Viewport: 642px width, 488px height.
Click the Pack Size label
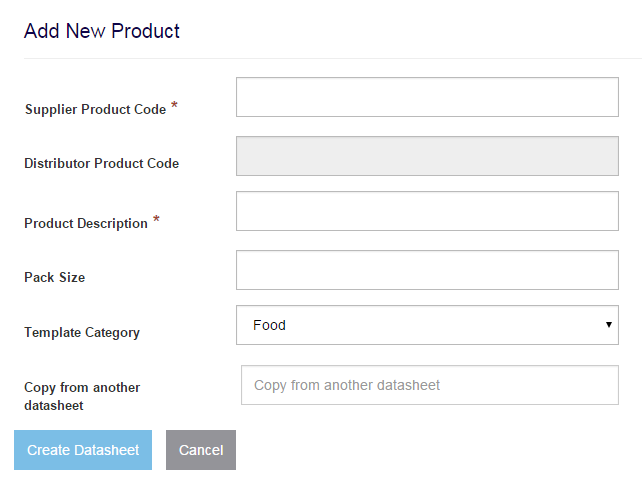click(x=54, y=277)
